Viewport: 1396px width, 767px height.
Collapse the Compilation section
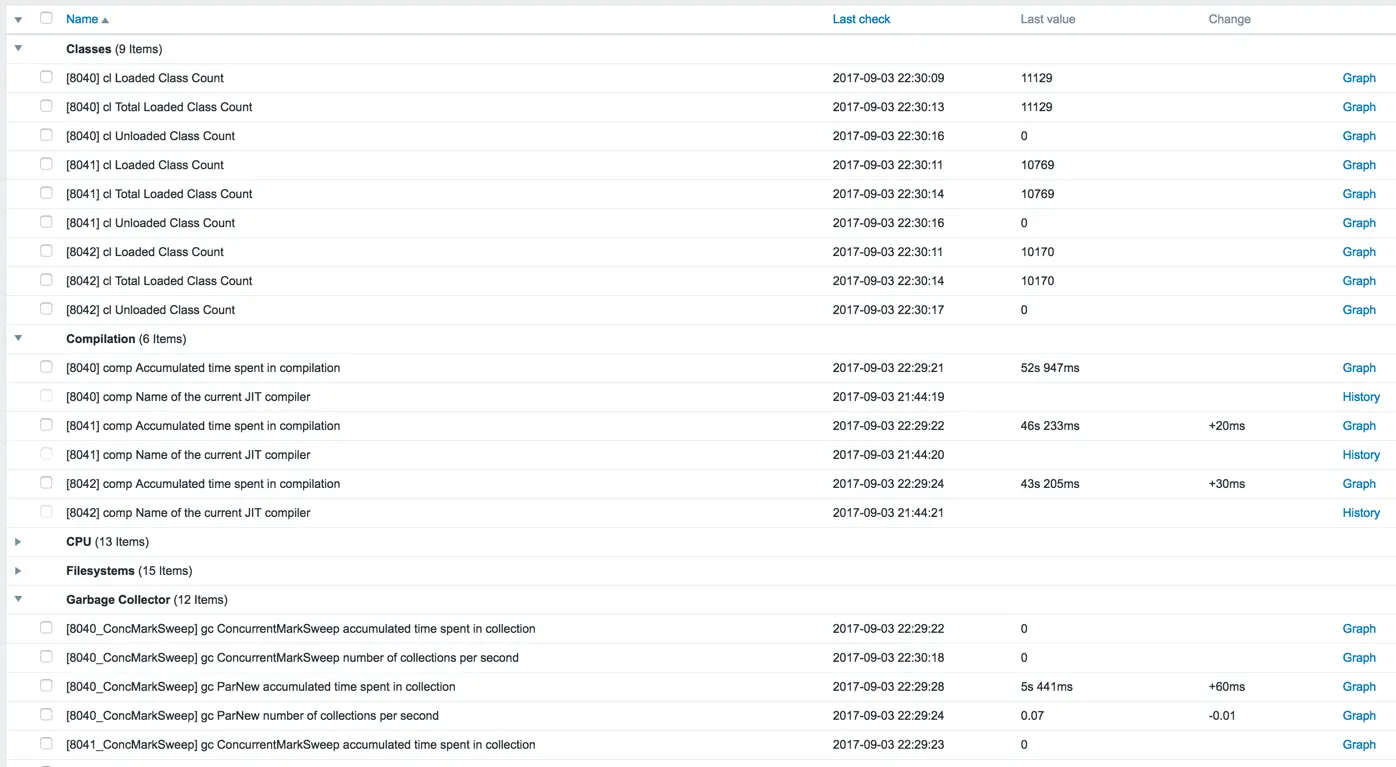(x=18, y=338)
